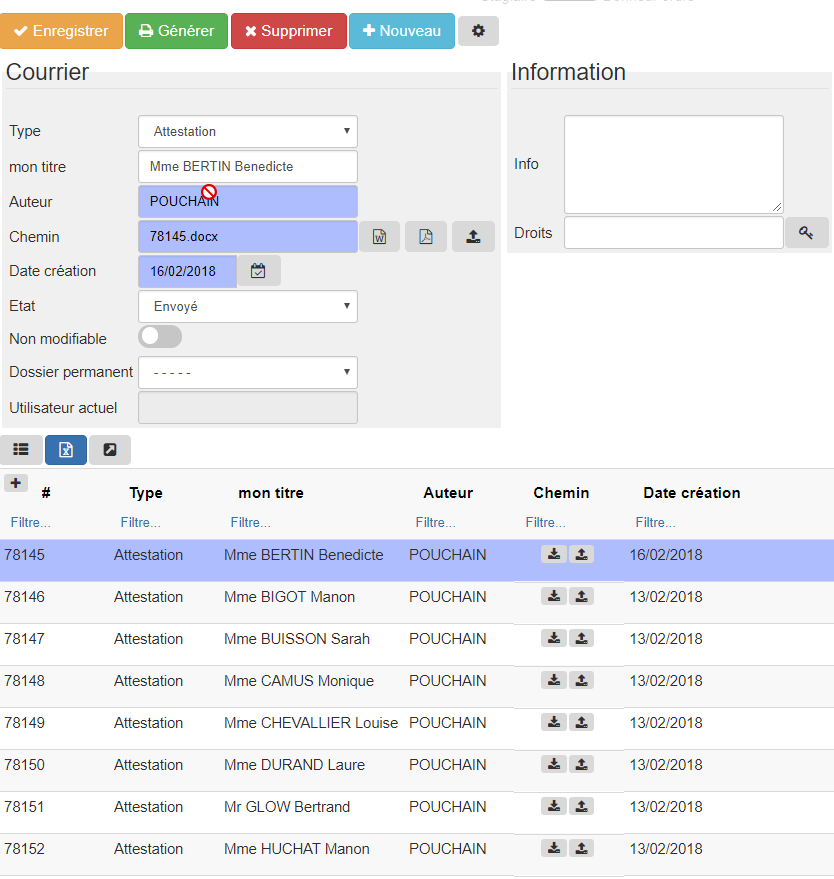Download the file for row 78146

pyautogui.click(x=554, y=596)
